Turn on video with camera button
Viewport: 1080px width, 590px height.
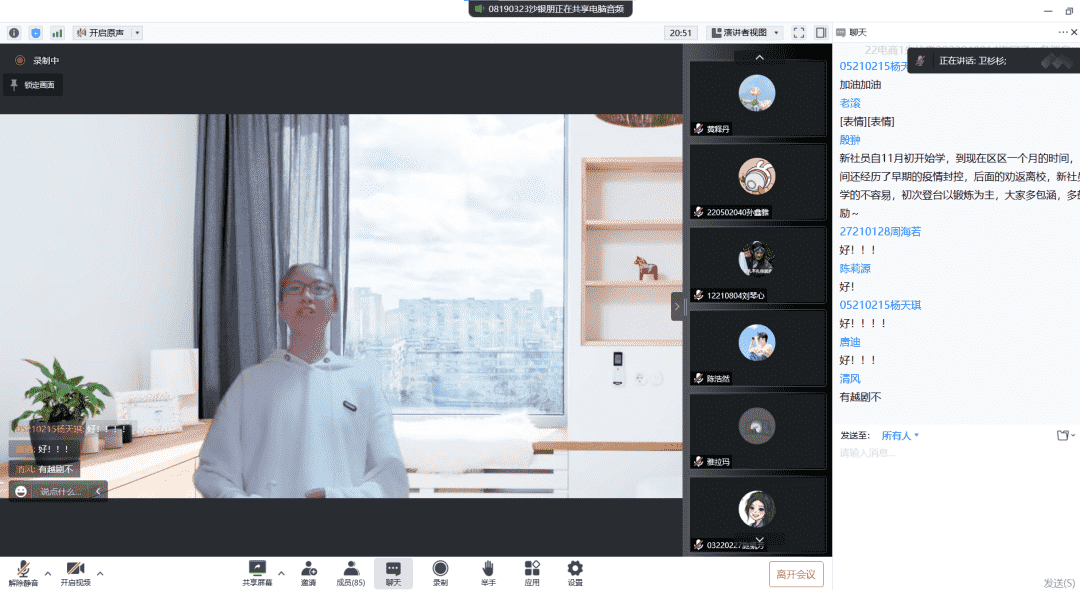click(x=75, y=569)
